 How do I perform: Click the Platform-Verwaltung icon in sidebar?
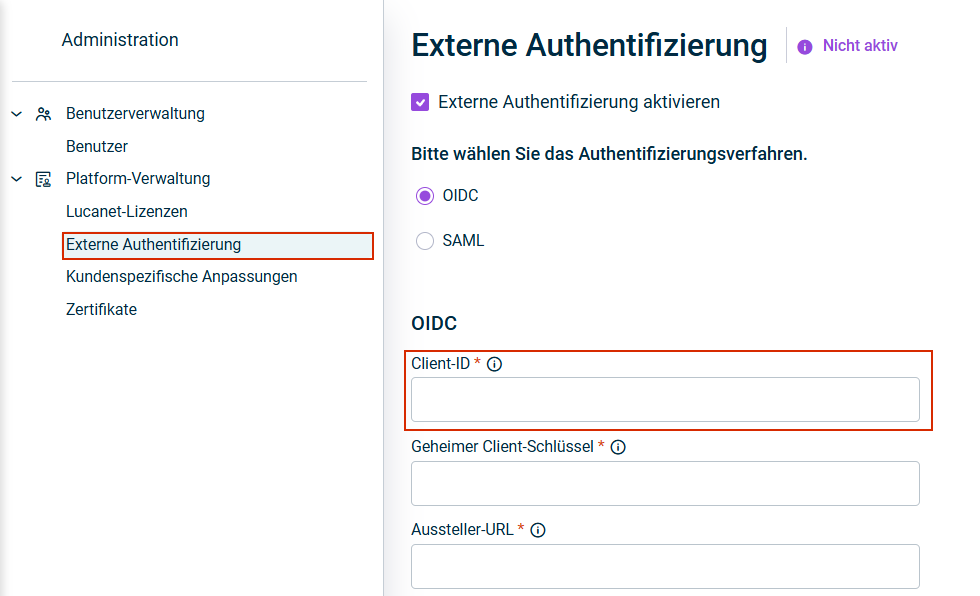tap(43, 179)
